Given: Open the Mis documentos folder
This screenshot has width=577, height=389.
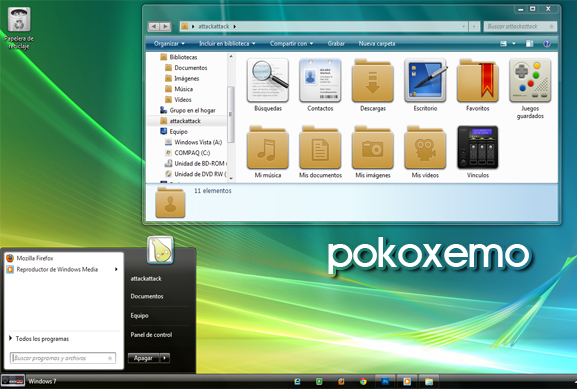Looking at the screenshot, I should (x=320, y=148).
